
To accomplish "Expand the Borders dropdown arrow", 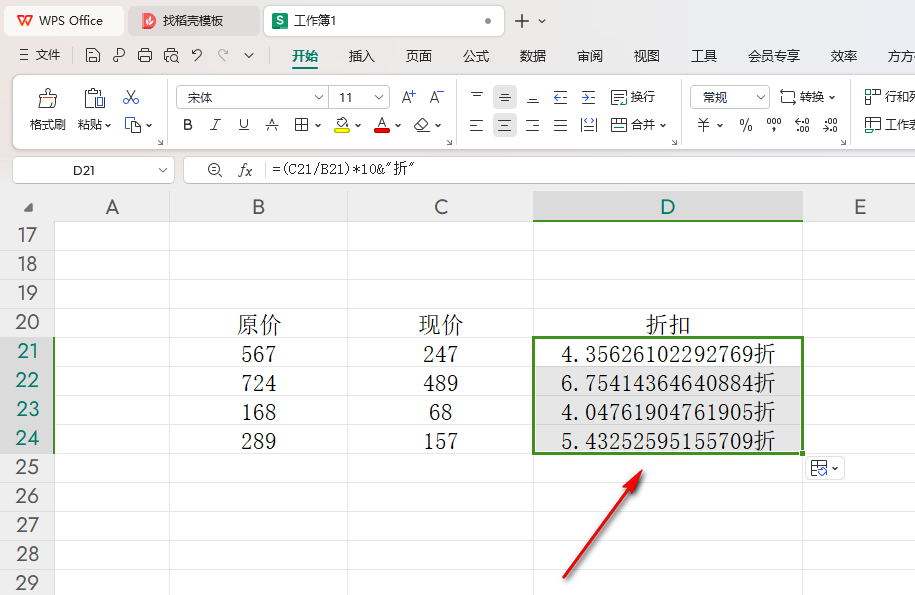I will pos(318,125).
